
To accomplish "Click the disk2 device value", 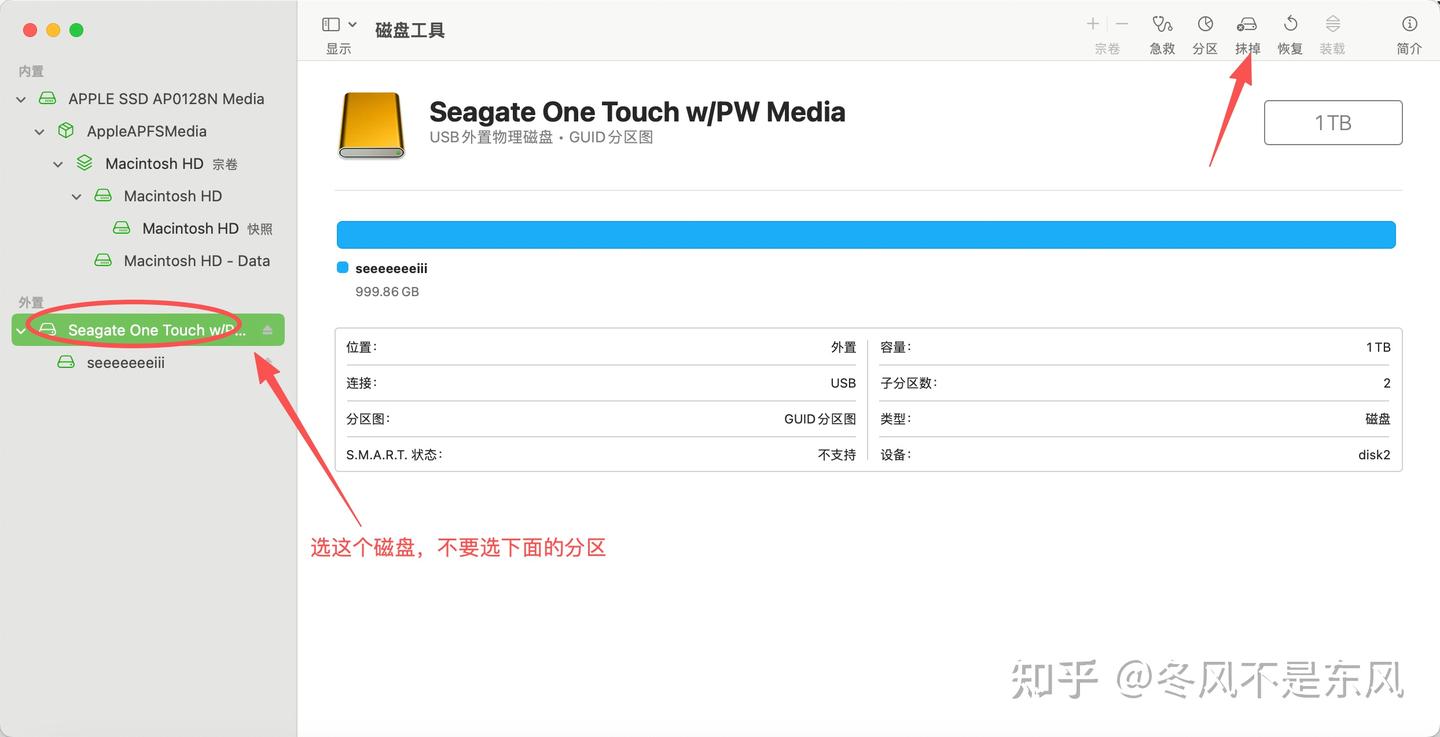I will (x=1375, y=455).
